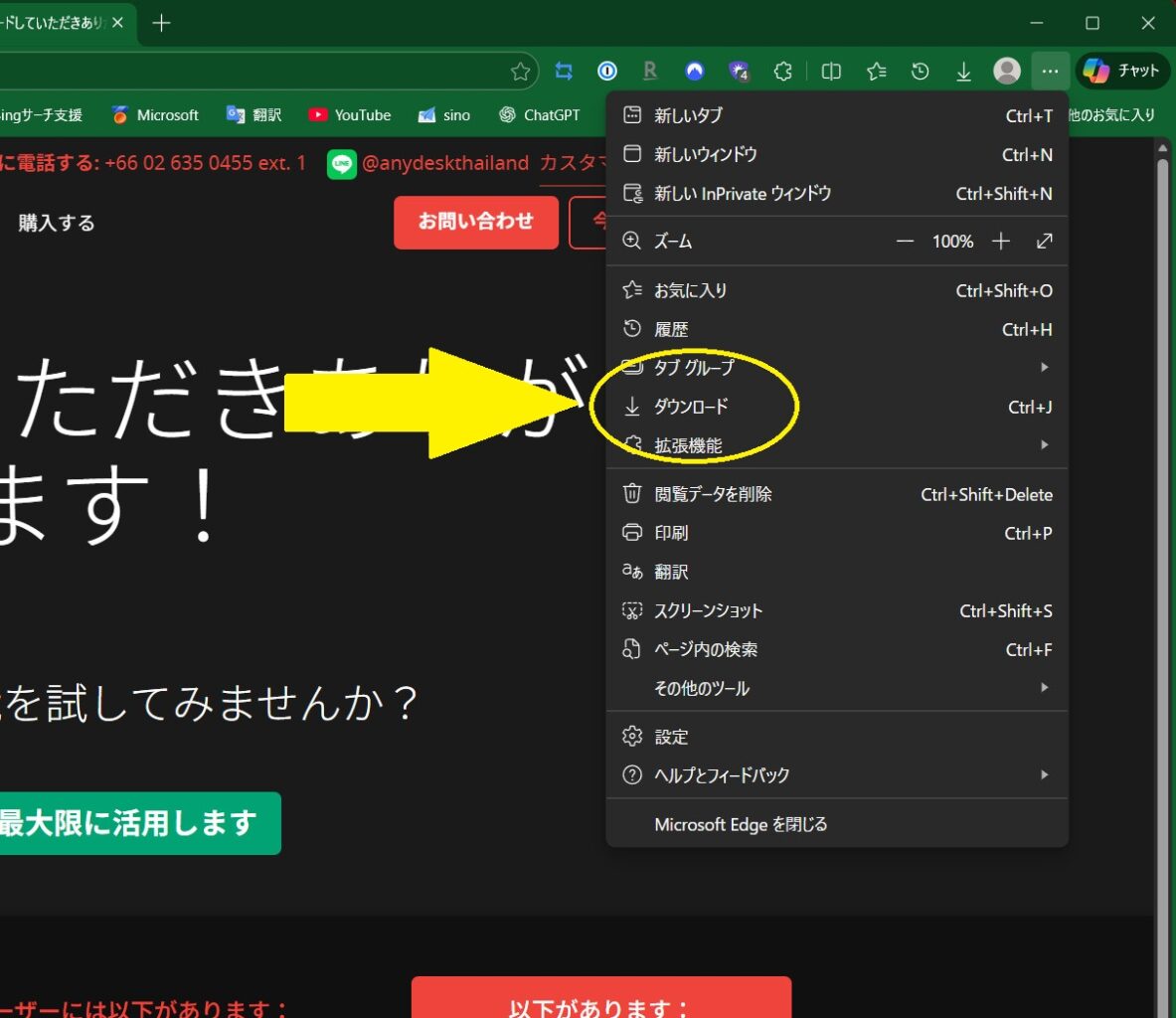1176x1018 pixels.
Task: Click the zoom plus button
Action: [1001, 242]
